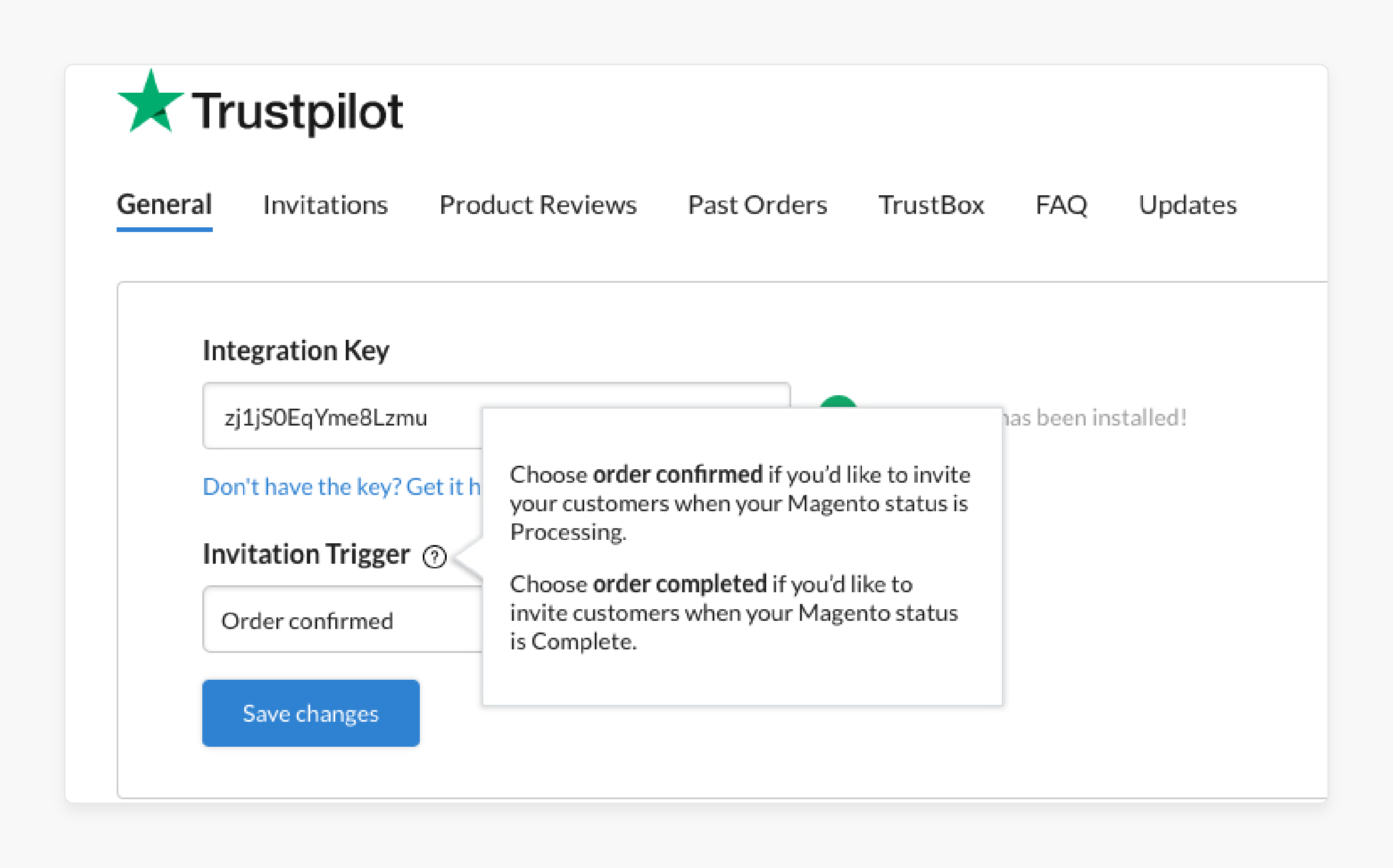
Task: Click the 'has been installed!' status text
Action: coord(1094,418)
